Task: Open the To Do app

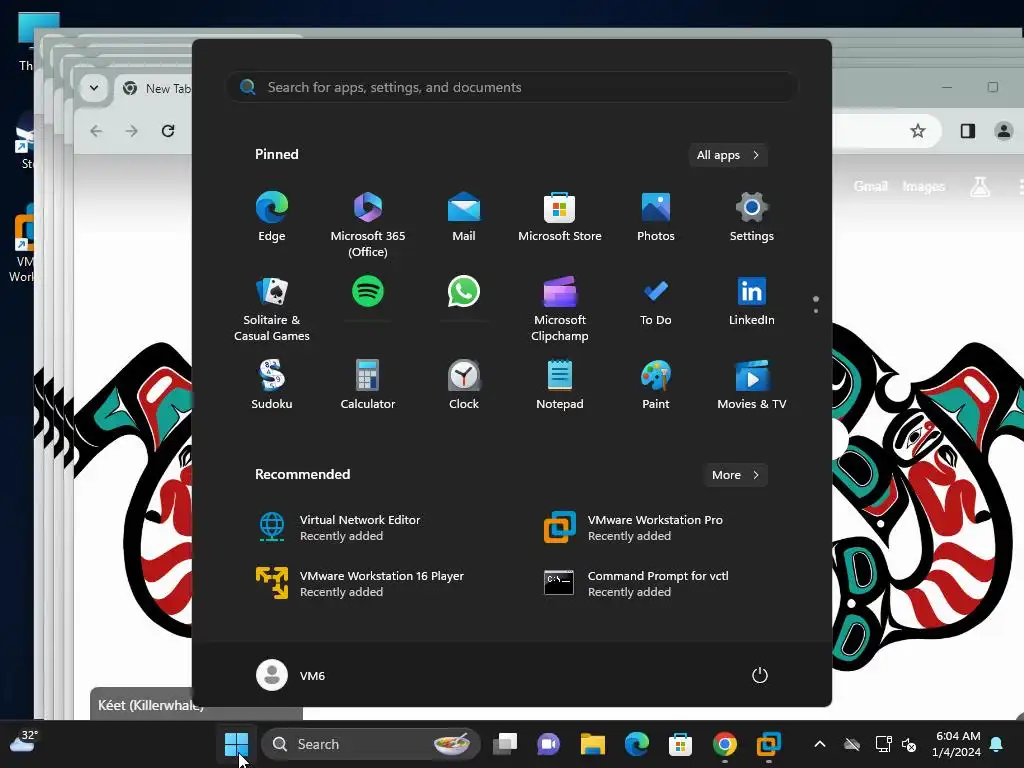Action: pyautogui.click(x=656, y=302)
